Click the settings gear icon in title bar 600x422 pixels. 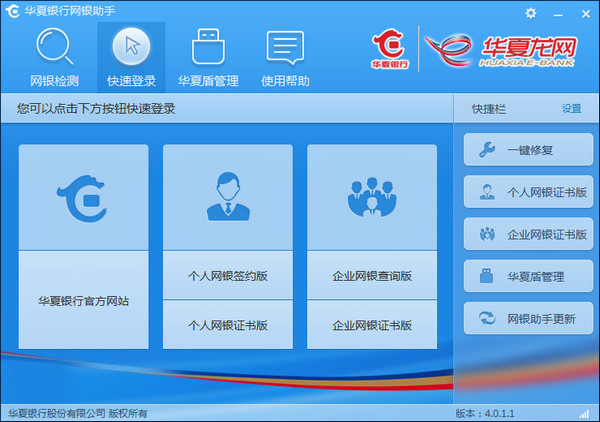(x=531, y=14)
